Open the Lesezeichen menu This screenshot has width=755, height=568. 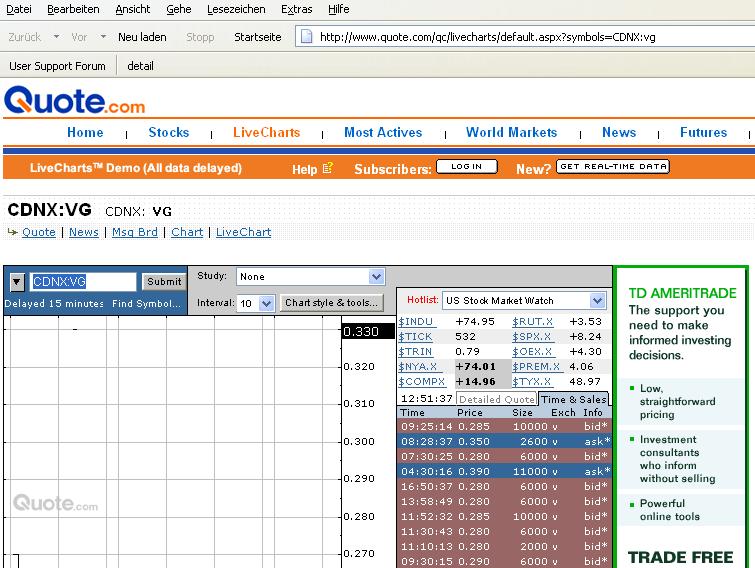click(236, 9)
